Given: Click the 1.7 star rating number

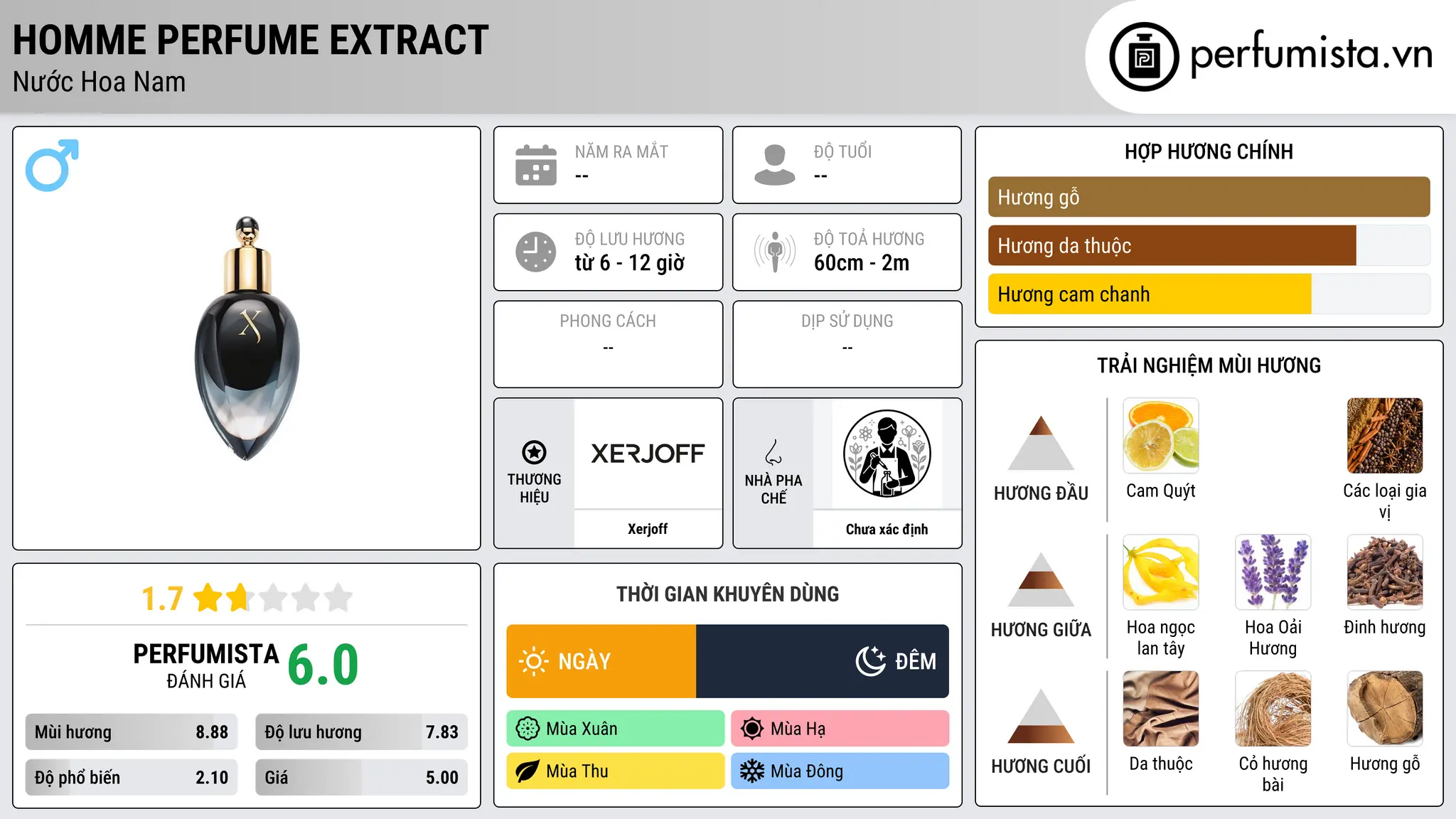Looking at the screenshot, I should (x=162, y=599).
